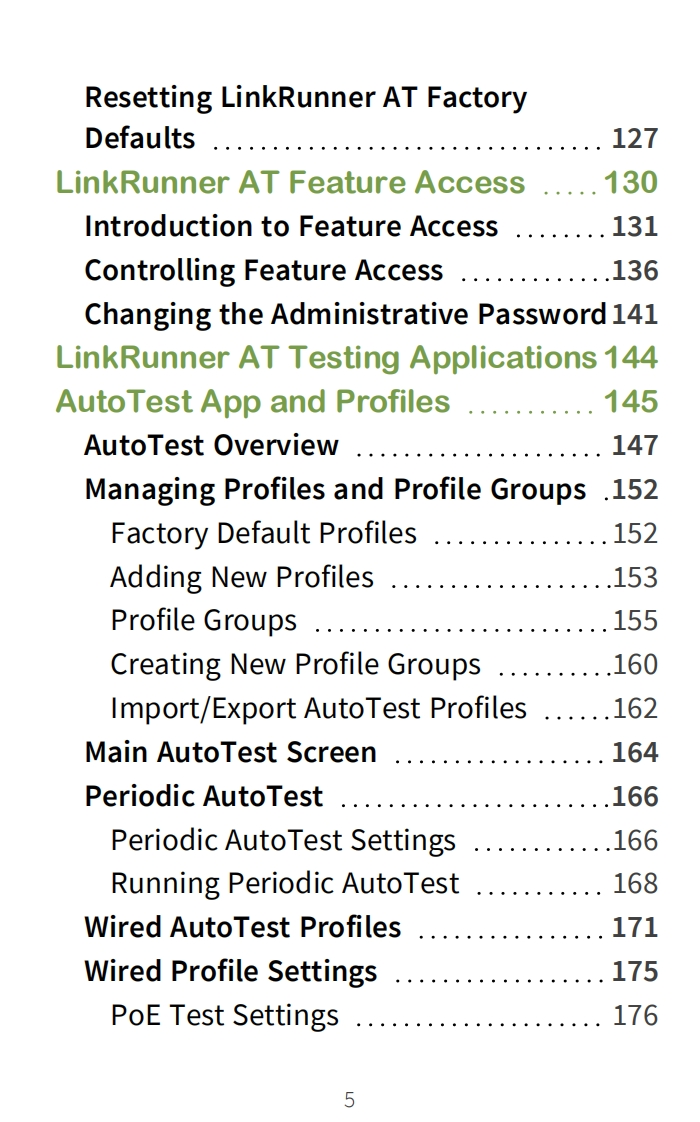
Task: Open 'LinkRunner AT Testing Applications' chapter
Action: (326, 358)
